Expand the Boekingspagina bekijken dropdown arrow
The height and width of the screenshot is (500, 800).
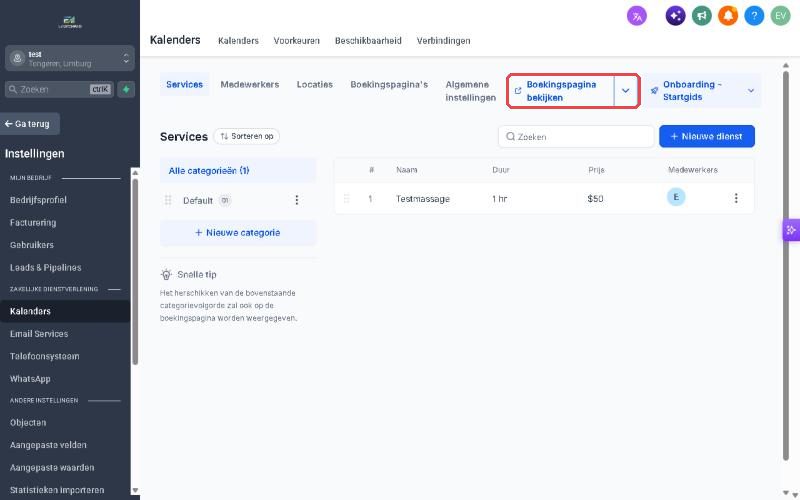(626, 91)
